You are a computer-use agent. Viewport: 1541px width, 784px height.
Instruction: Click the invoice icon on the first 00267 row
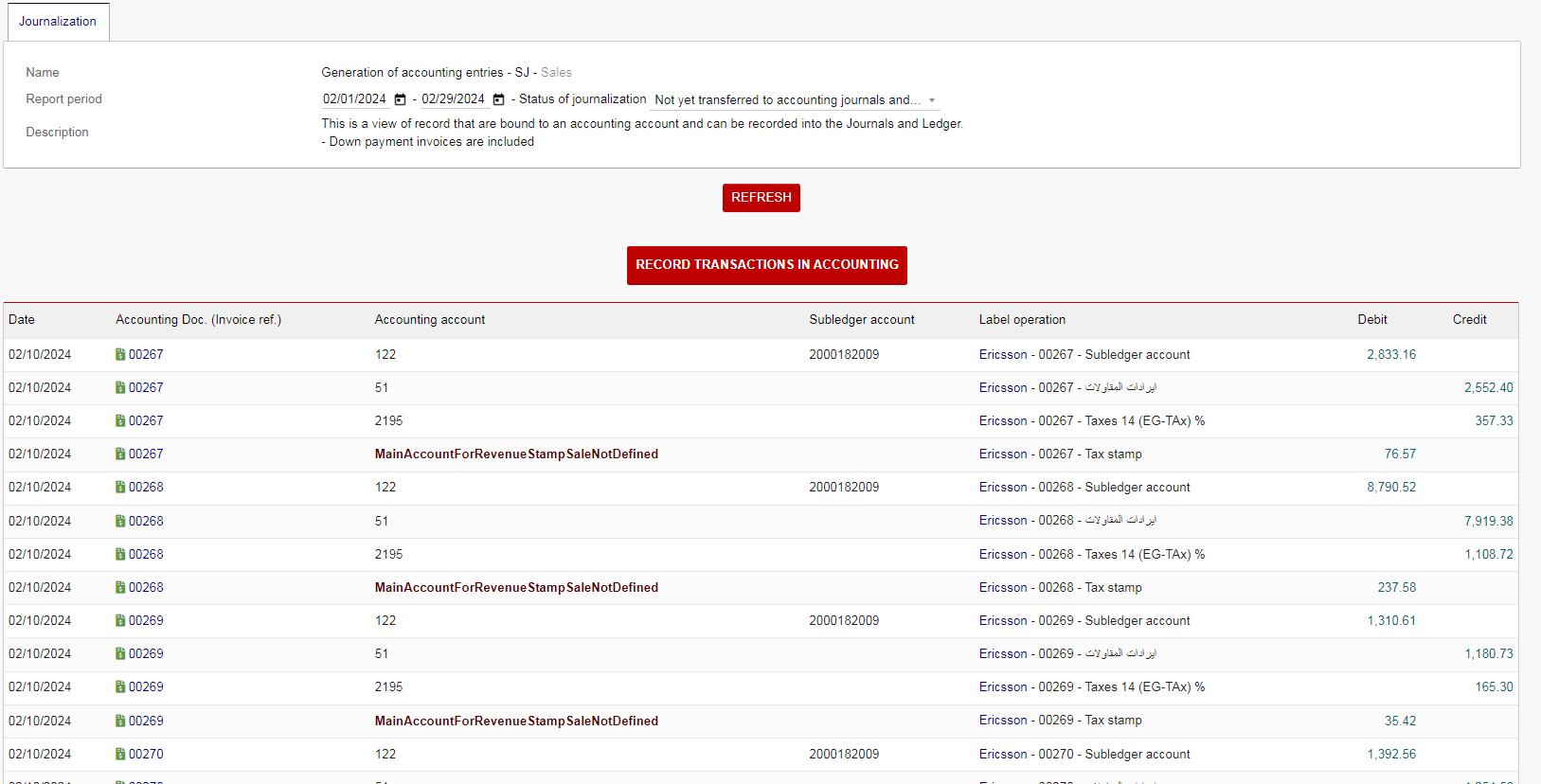click(x=120, y=354)
